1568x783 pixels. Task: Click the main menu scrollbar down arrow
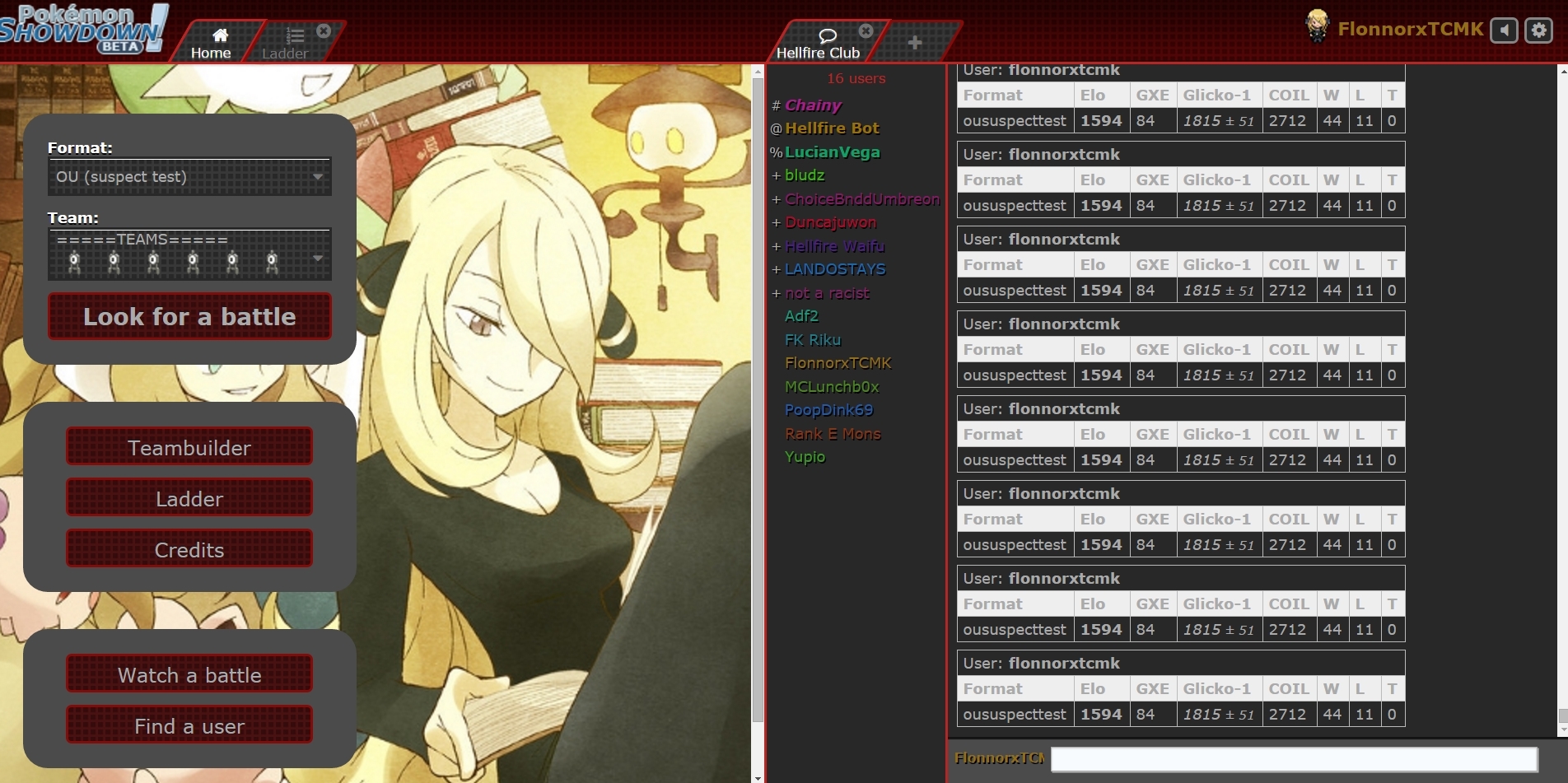[758, 776]
